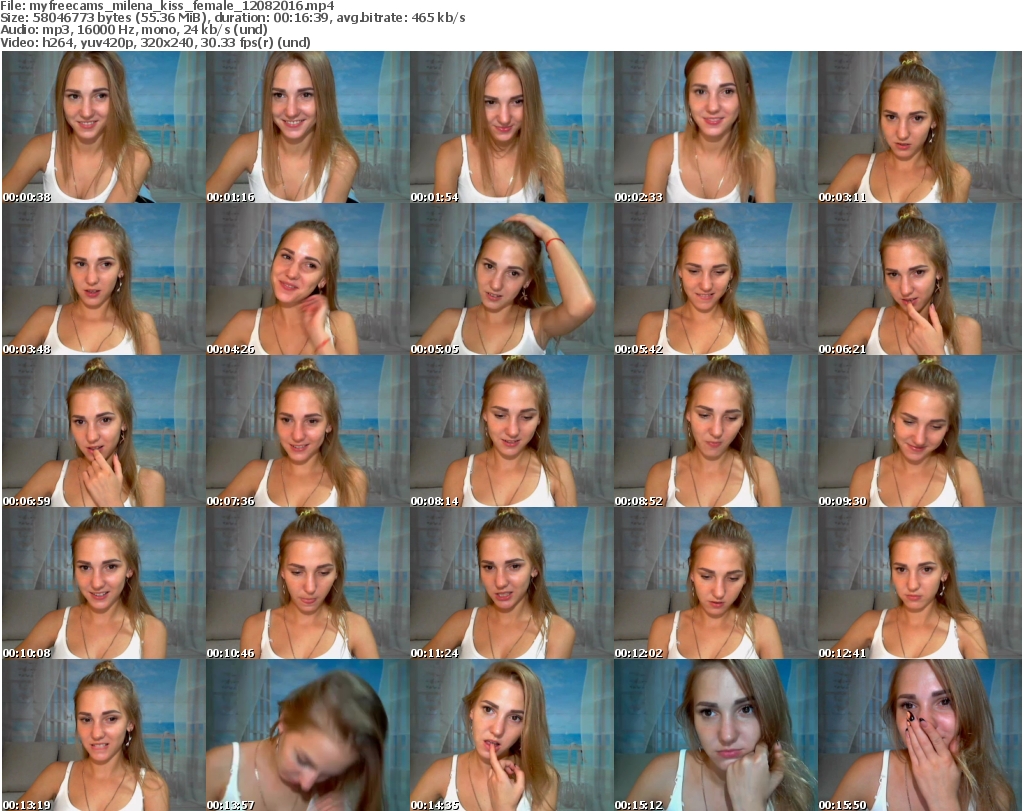Select the thumbnail stamped 00:15:12
The image size is (1024, 811).
(716, 735)
